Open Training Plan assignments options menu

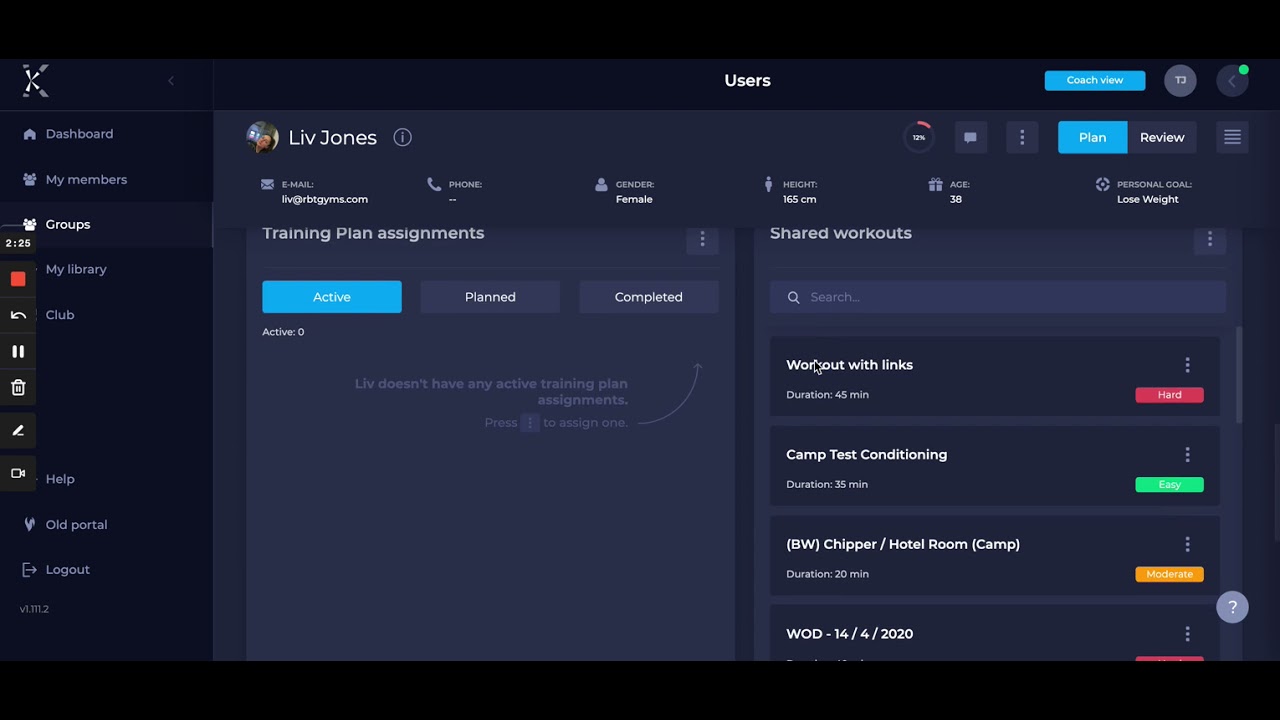pyautogui.click(x=702, y=239)
